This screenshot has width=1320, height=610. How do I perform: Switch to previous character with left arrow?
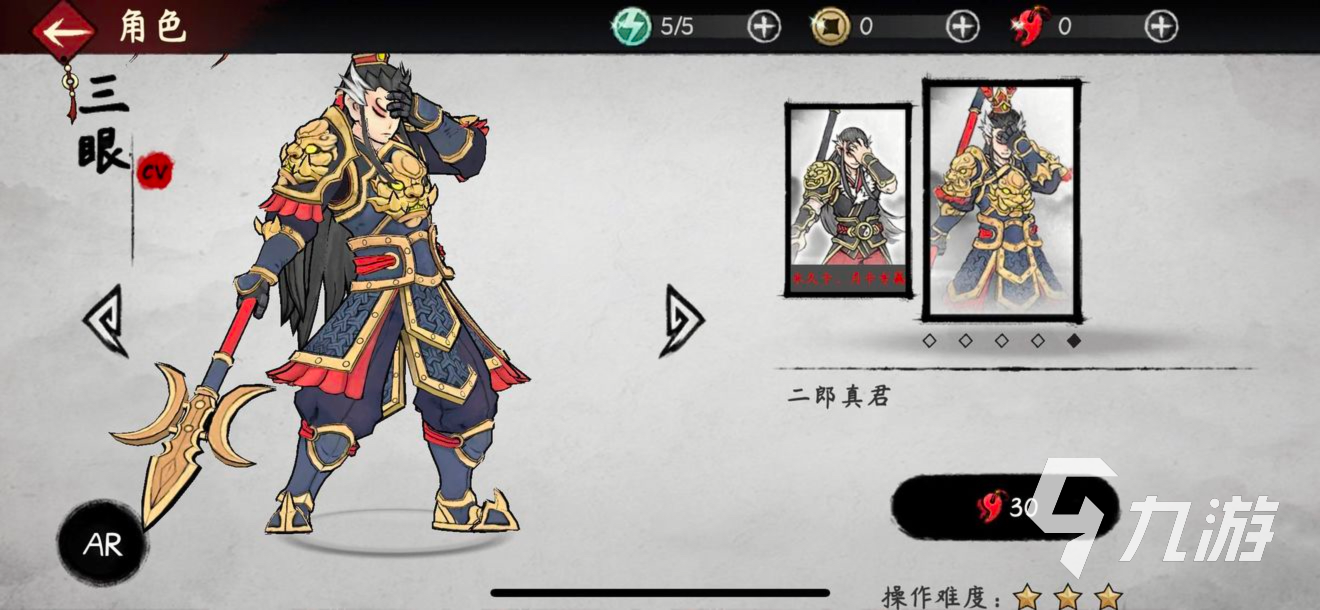click(x=104, y=320)
